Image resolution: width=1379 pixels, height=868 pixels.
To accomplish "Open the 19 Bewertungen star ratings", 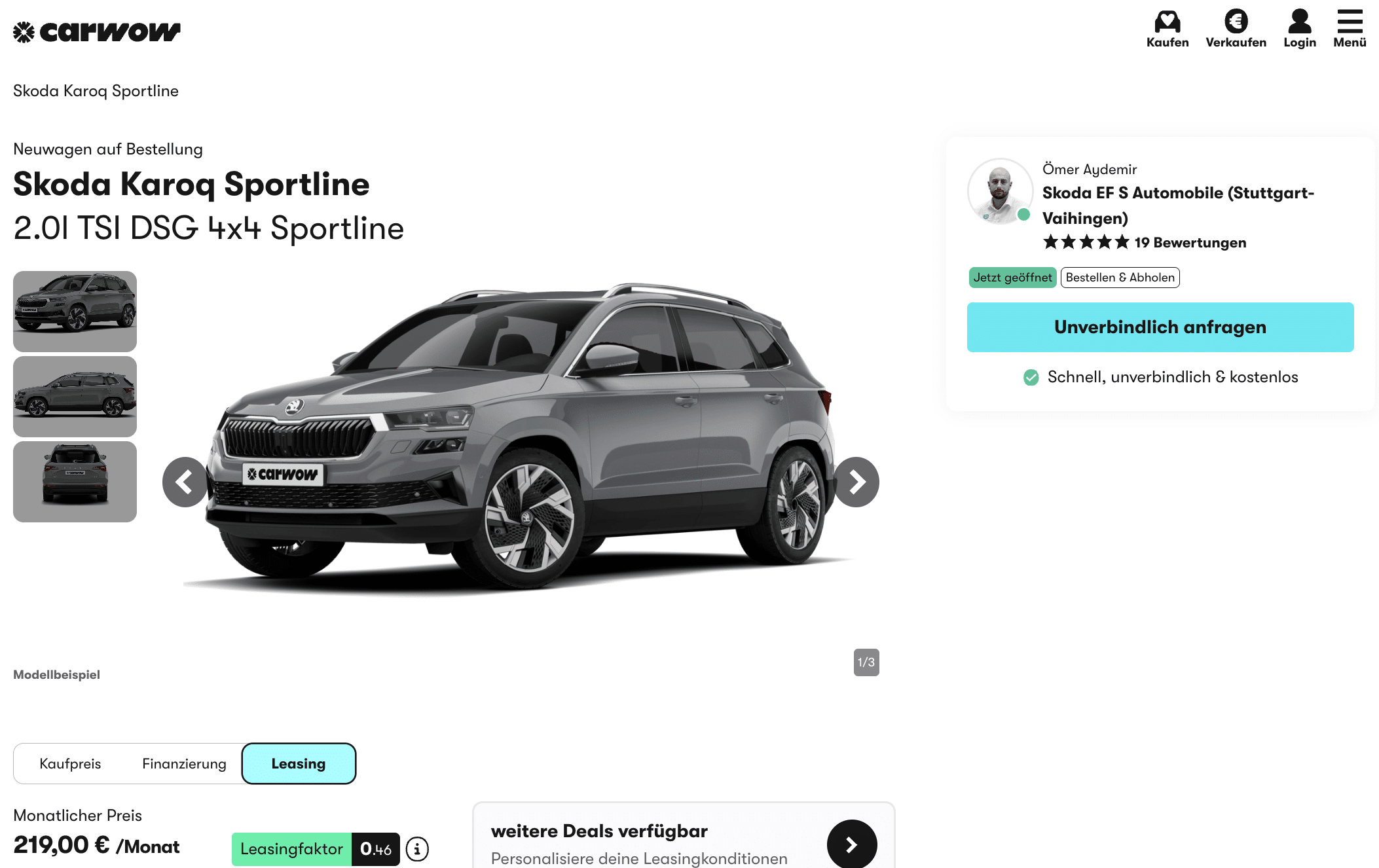I will (1145, 243).
